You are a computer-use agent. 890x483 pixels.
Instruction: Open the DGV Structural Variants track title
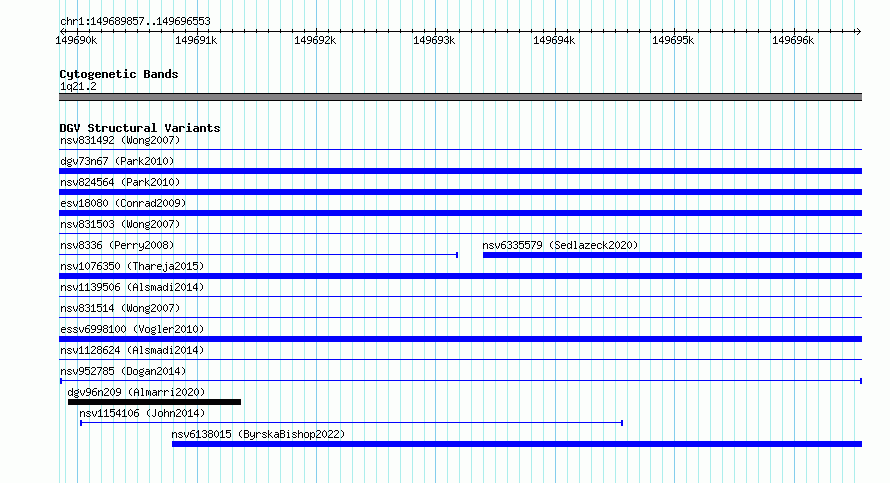140,128
